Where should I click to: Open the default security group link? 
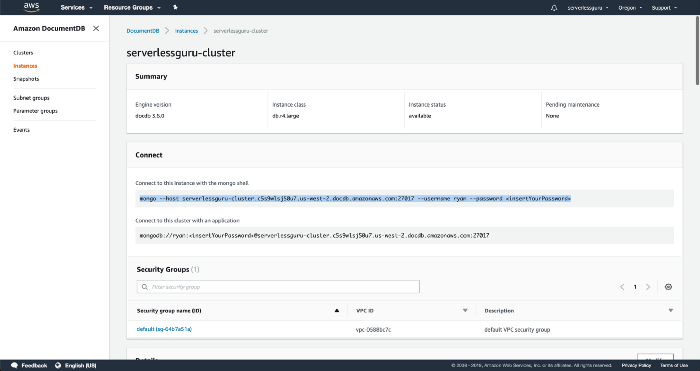click(x=164, y=329)
